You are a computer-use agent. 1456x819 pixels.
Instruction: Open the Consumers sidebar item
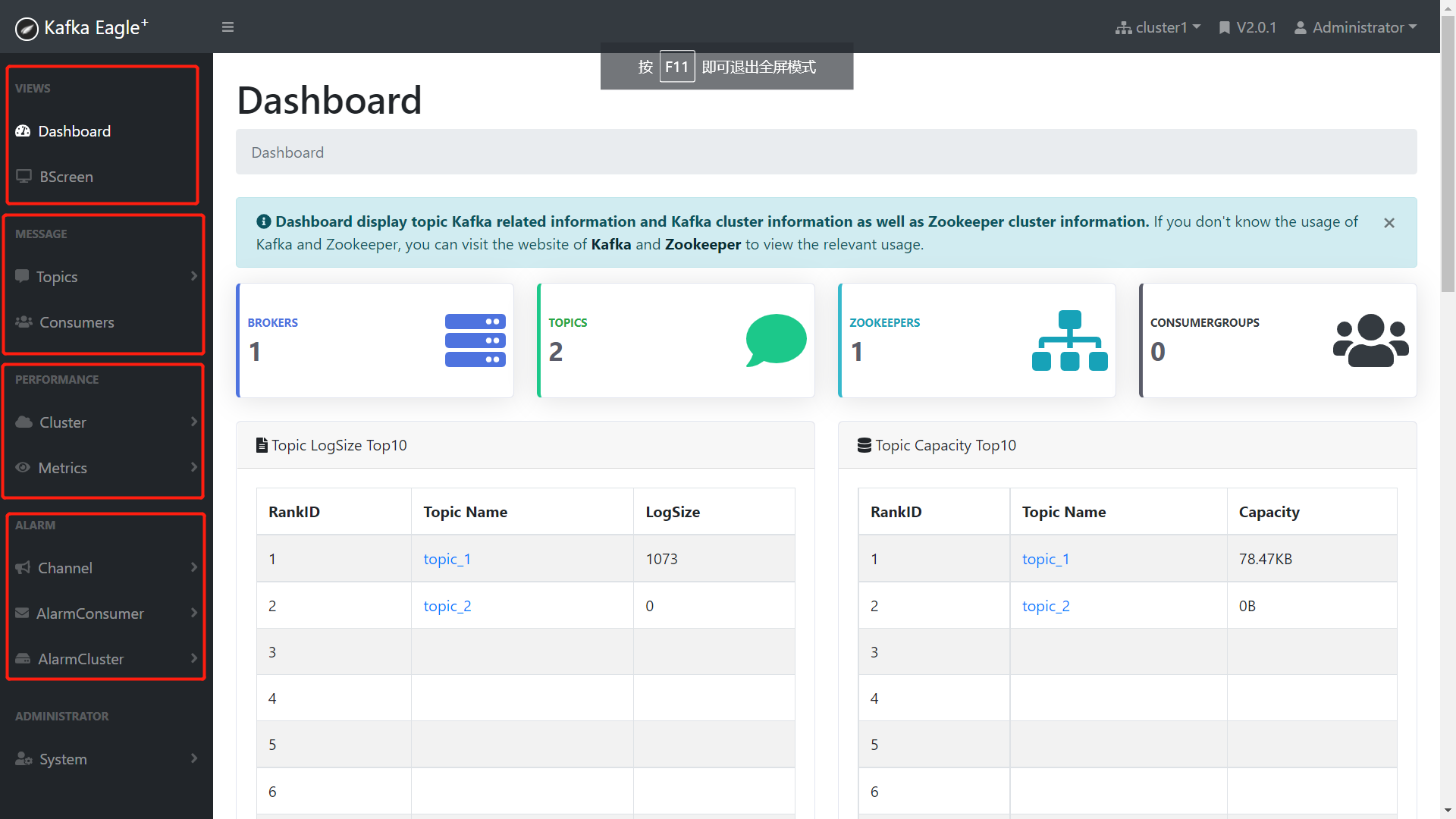(x=76, y=322)
